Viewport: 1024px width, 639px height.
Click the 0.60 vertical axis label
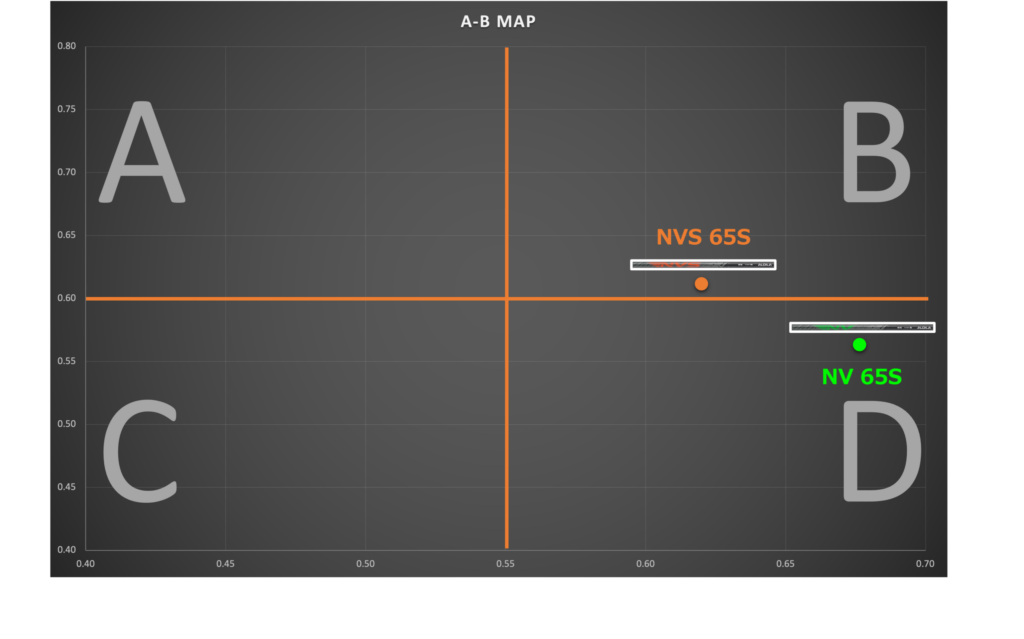pos(66,298)
